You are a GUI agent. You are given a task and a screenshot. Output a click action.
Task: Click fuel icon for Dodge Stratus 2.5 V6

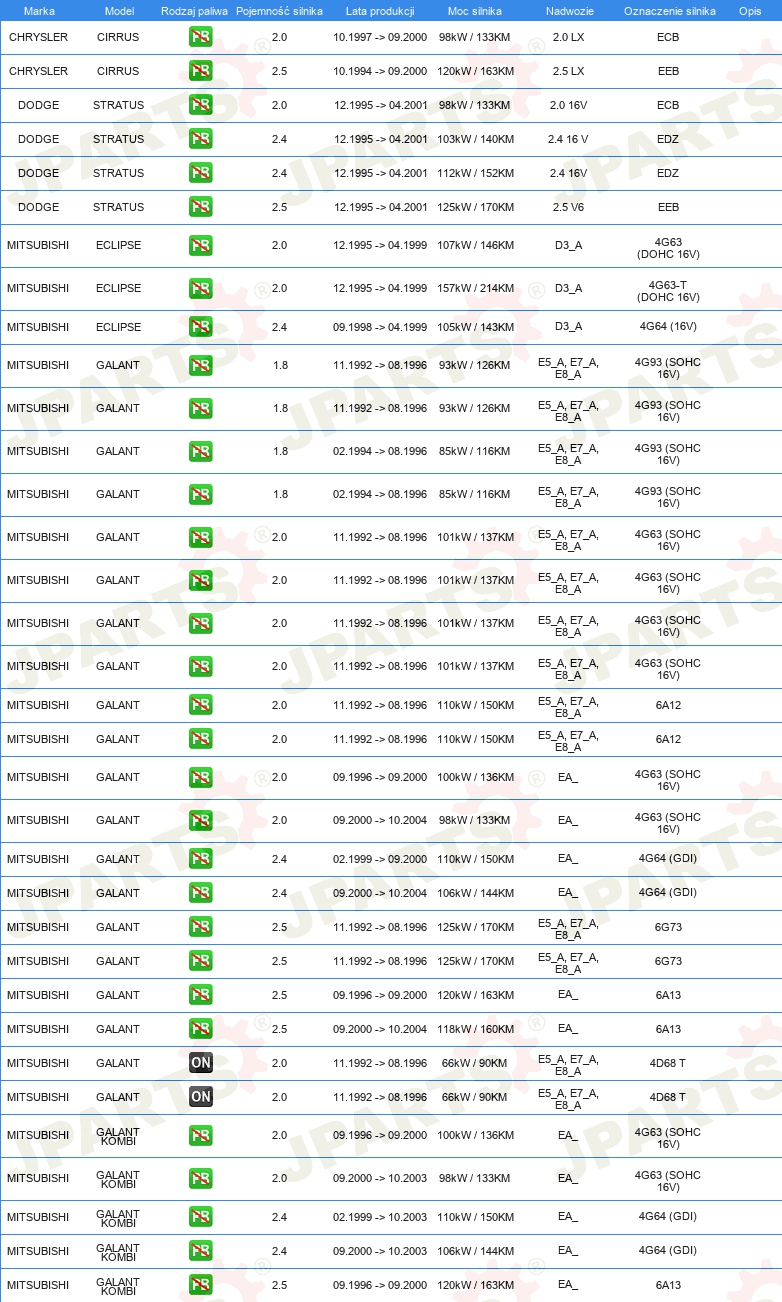[200, 207]
